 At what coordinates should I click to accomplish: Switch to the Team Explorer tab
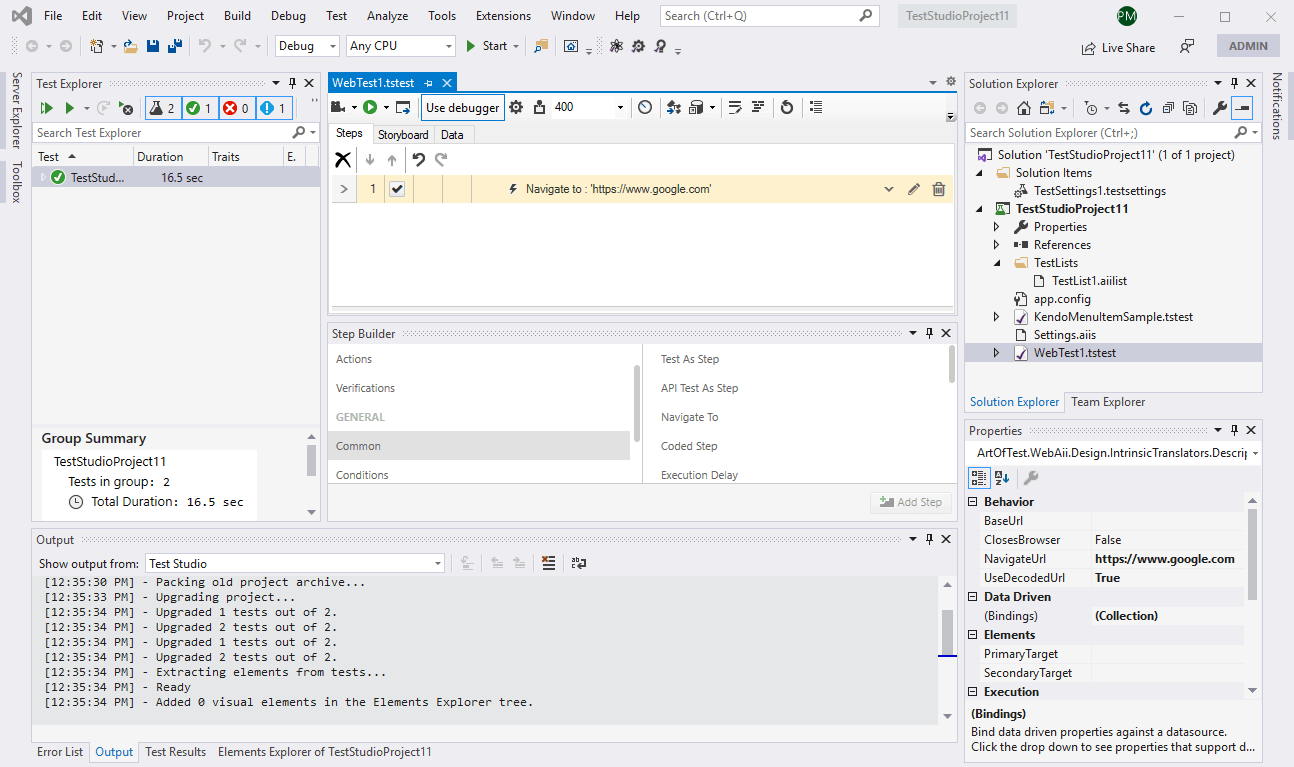[x=1108, y=402]
